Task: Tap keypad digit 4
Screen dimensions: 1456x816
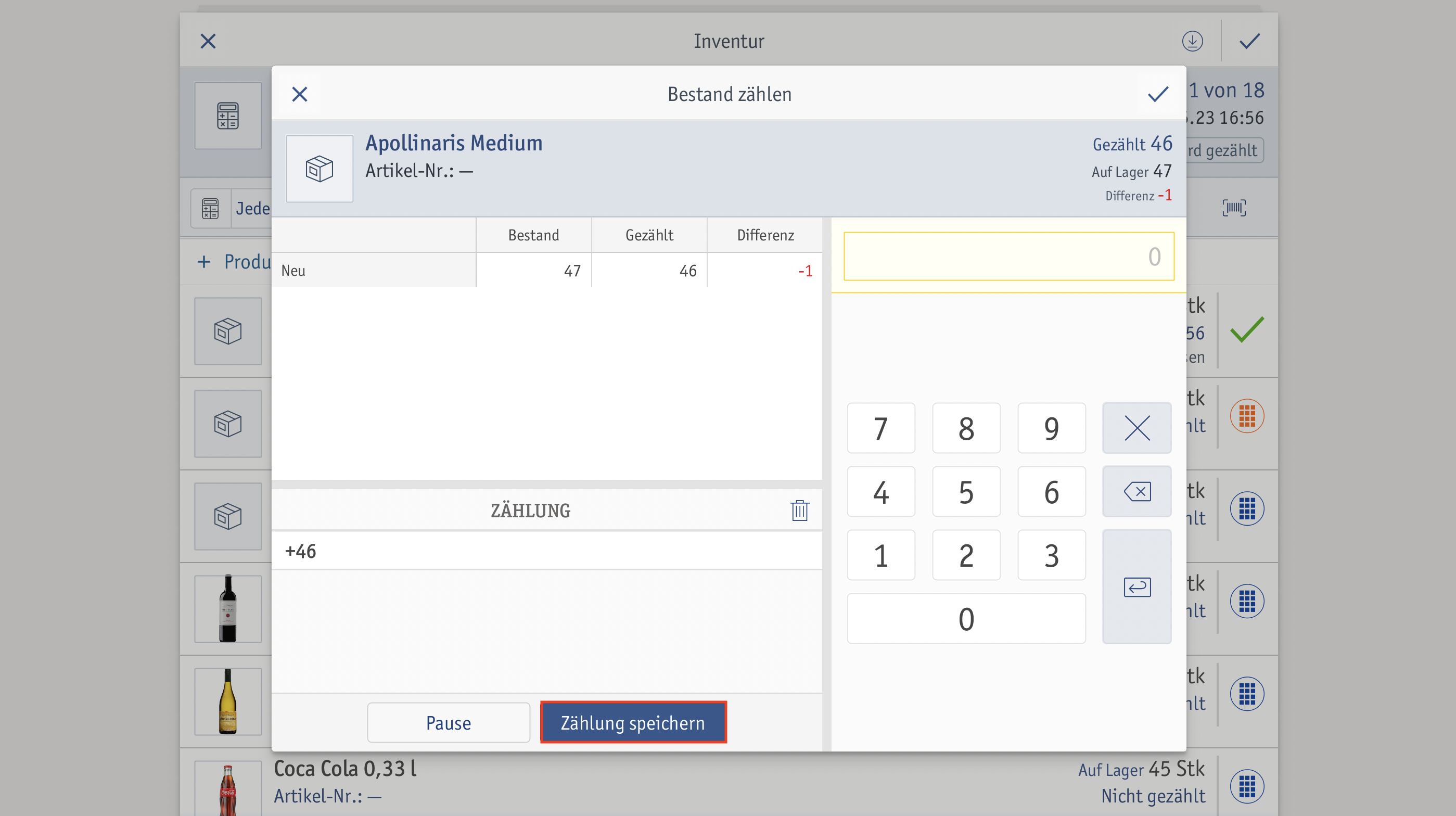Action: [880, 492]
